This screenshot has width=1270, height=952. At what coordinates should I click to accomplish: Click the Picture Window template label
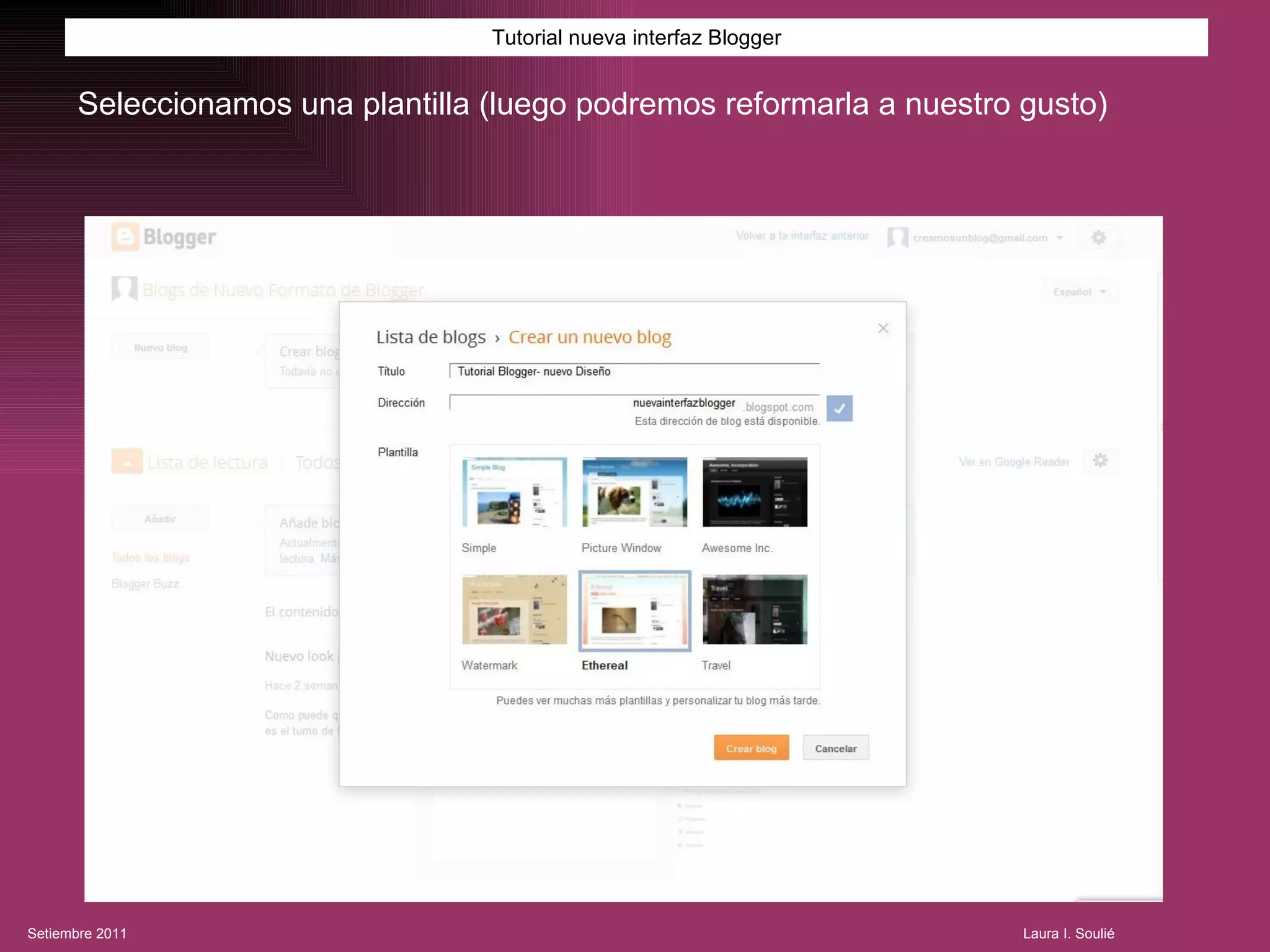(621, 548)
